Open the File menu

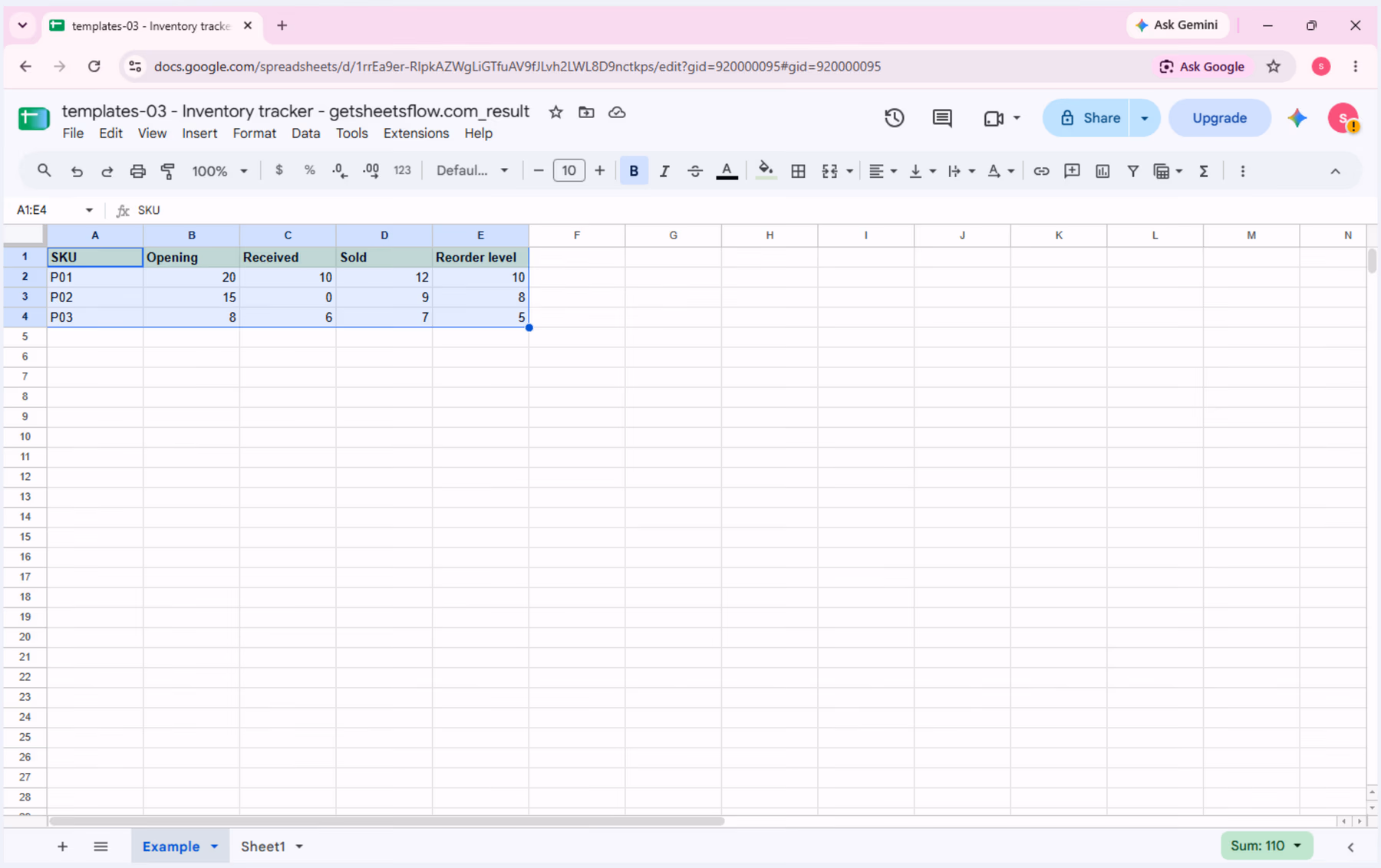pos(73,133)
